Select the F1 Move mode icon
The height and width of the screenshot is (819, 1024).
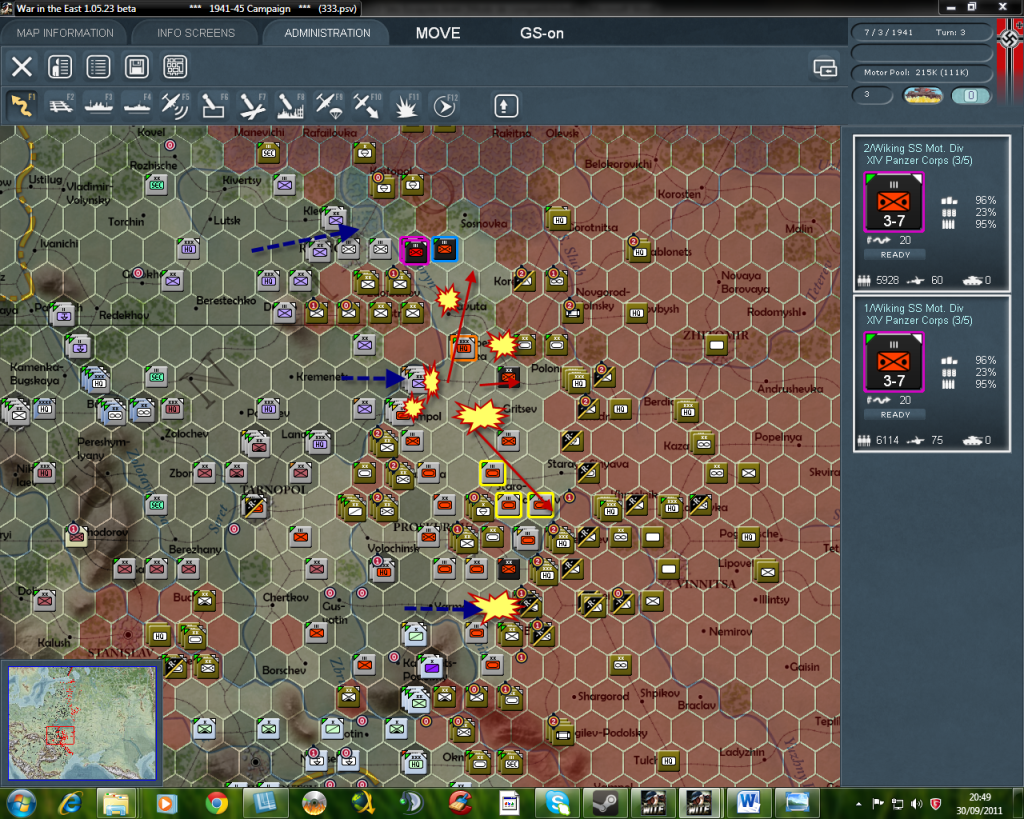tap(22, 106)
